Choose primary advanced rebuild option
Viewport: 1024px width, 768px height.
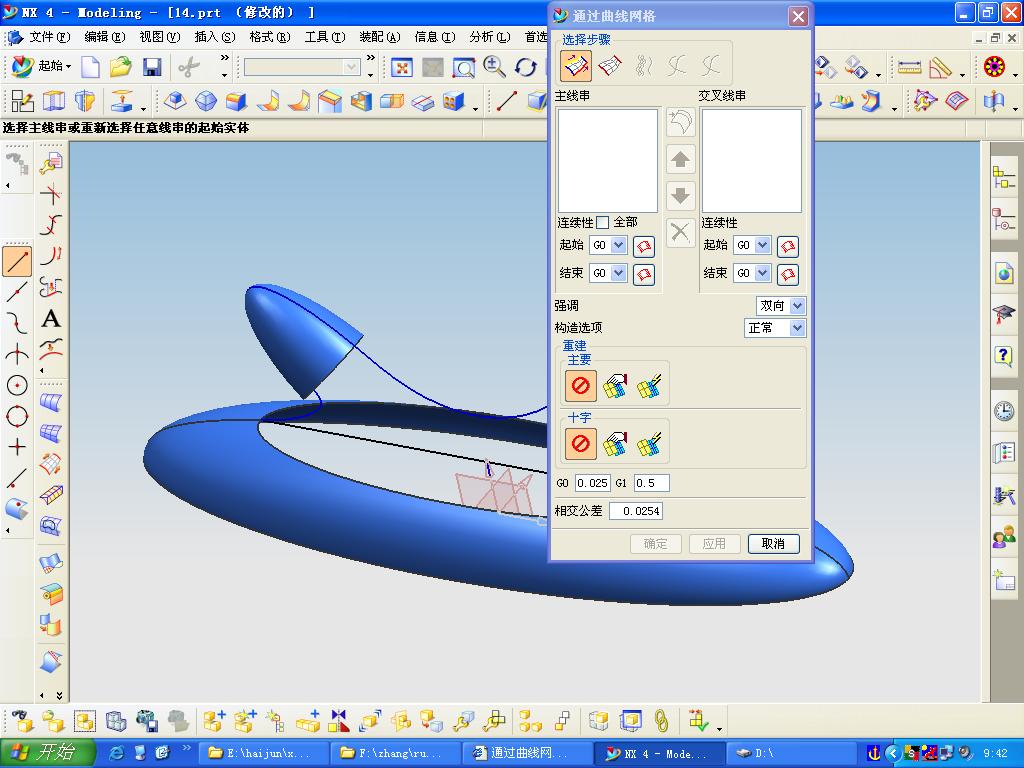coord(649,385)
